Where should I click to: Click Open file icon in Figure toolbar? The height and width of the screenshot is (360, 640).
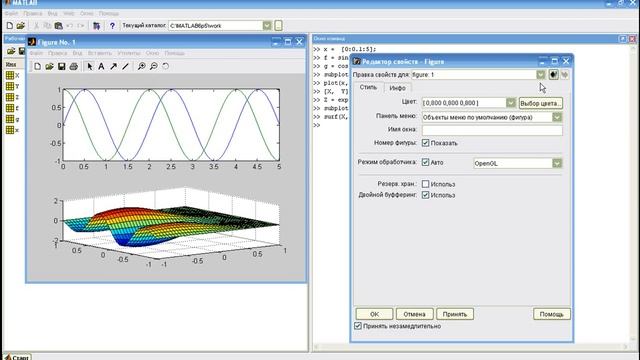click(x=49, y=66)
